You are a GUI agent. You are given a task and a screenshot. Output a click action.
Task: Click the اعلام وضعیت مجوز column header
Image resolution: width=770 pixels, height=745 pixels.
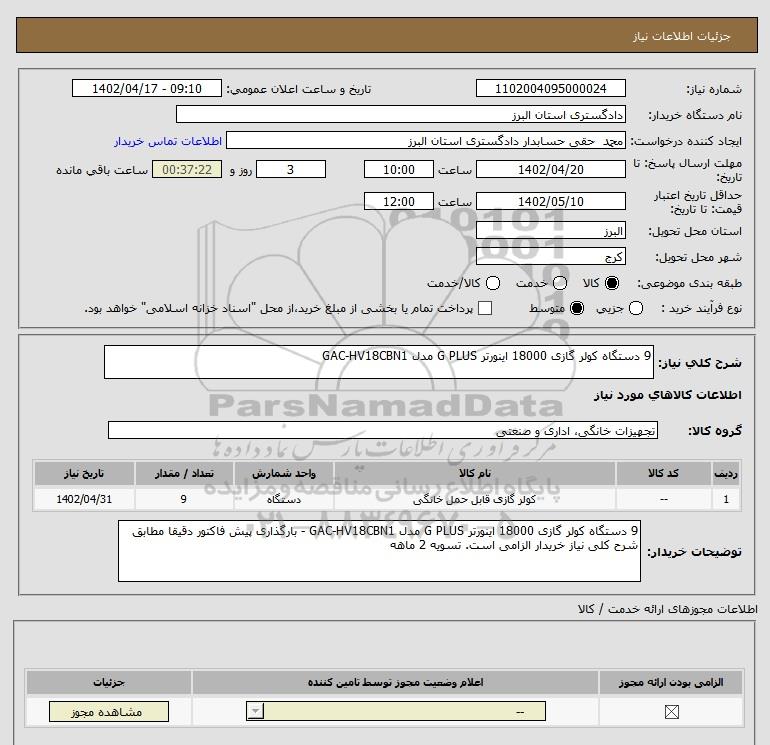(x=395, y=682)
